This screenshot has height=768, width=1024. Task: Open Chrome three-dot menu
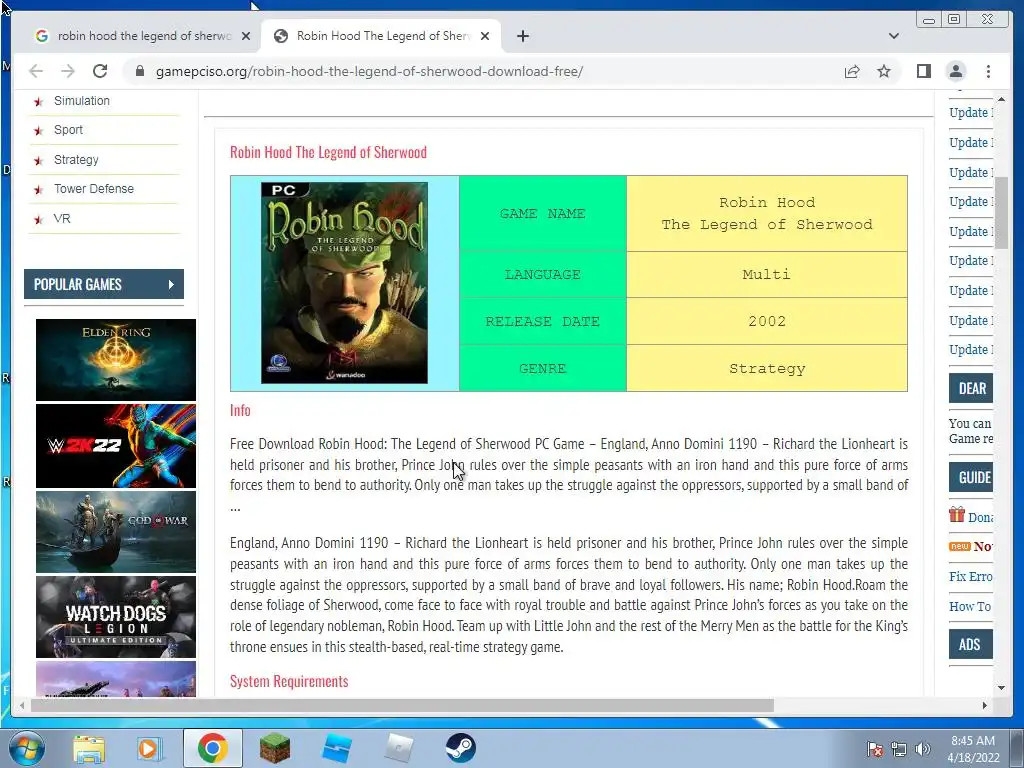pos(988,71)
